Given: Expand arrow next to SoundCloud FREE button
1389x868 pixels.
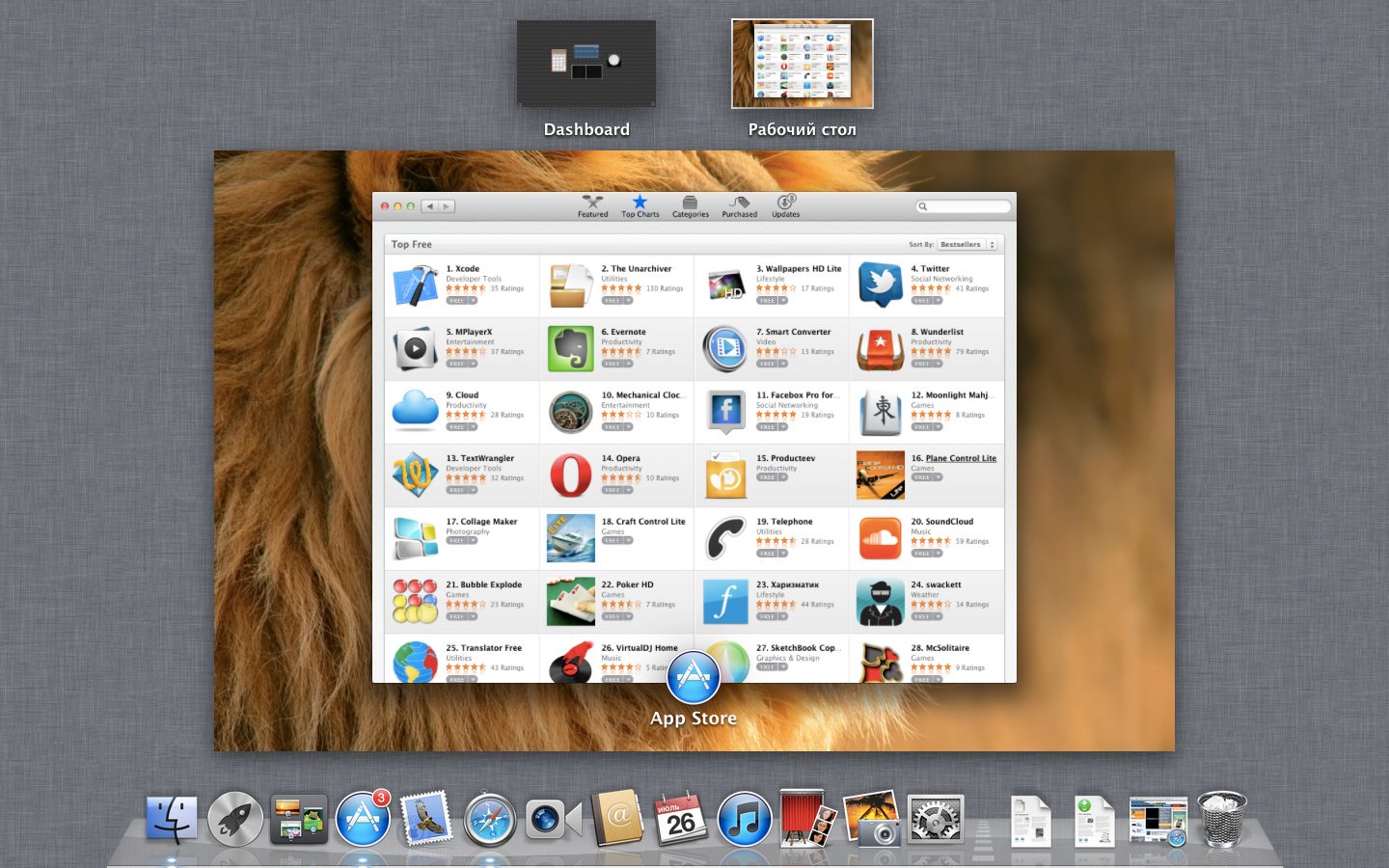Looking at the screenshot, I should pos(939,554).
